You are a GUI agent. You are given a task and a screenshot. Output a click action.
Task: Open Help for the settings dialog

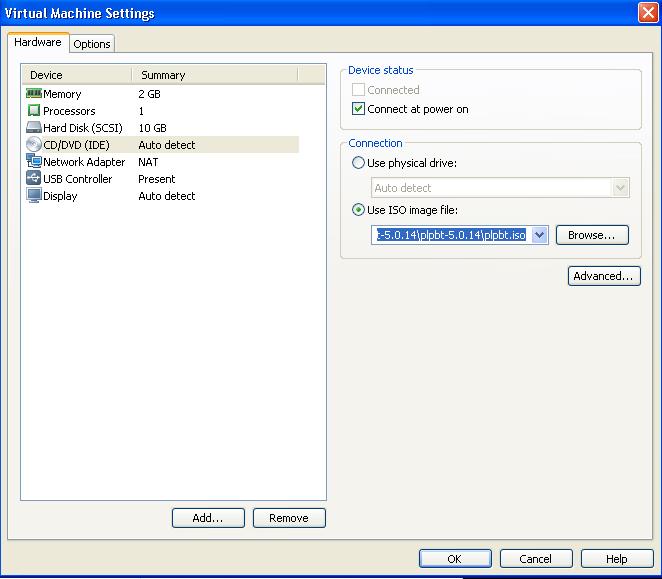pyautogui.click(x=617, y=559)
